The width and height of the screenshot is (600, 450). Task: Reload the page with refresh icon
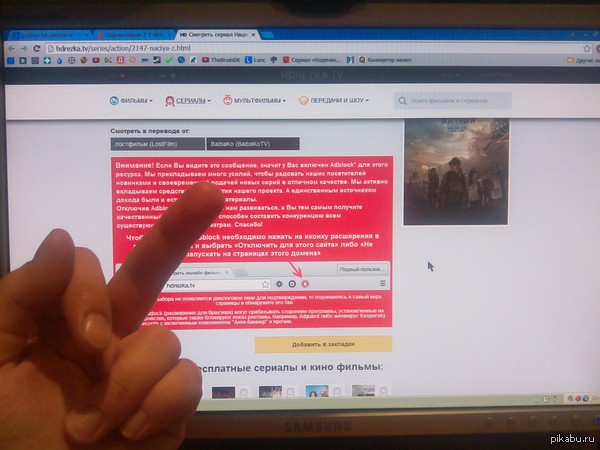(x=36, y=46)
